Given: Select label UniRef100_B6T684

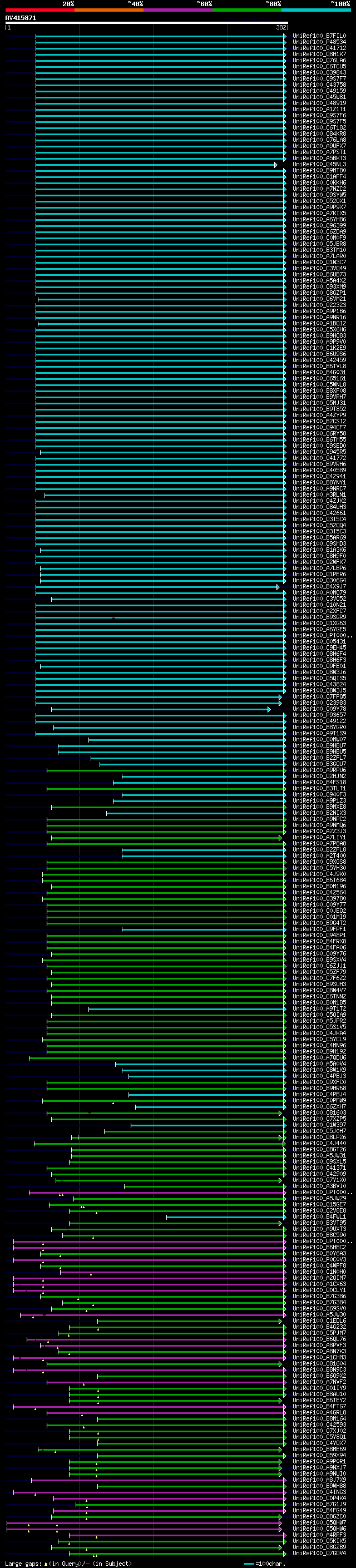Looking at the screenshot, I should coord(319,880).
